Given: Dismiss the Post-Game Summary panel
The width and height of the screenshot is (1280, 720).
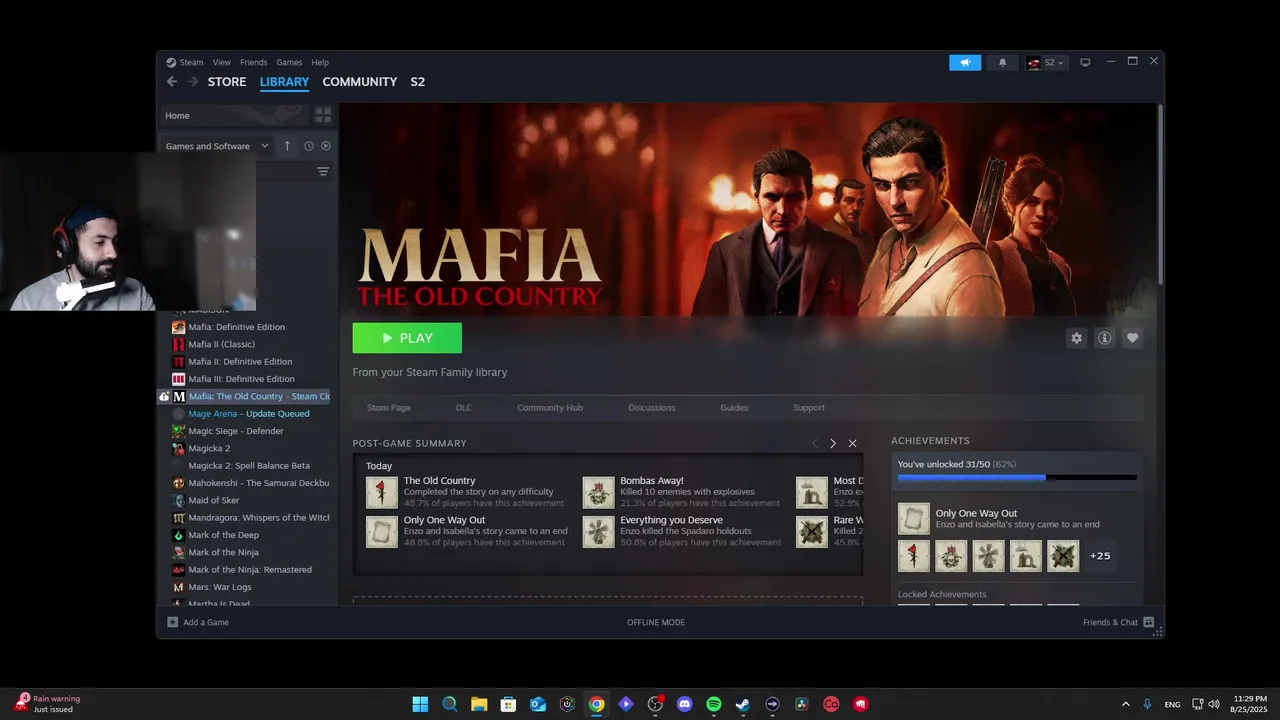Looking at the screenshot, I should click(852, 443).
